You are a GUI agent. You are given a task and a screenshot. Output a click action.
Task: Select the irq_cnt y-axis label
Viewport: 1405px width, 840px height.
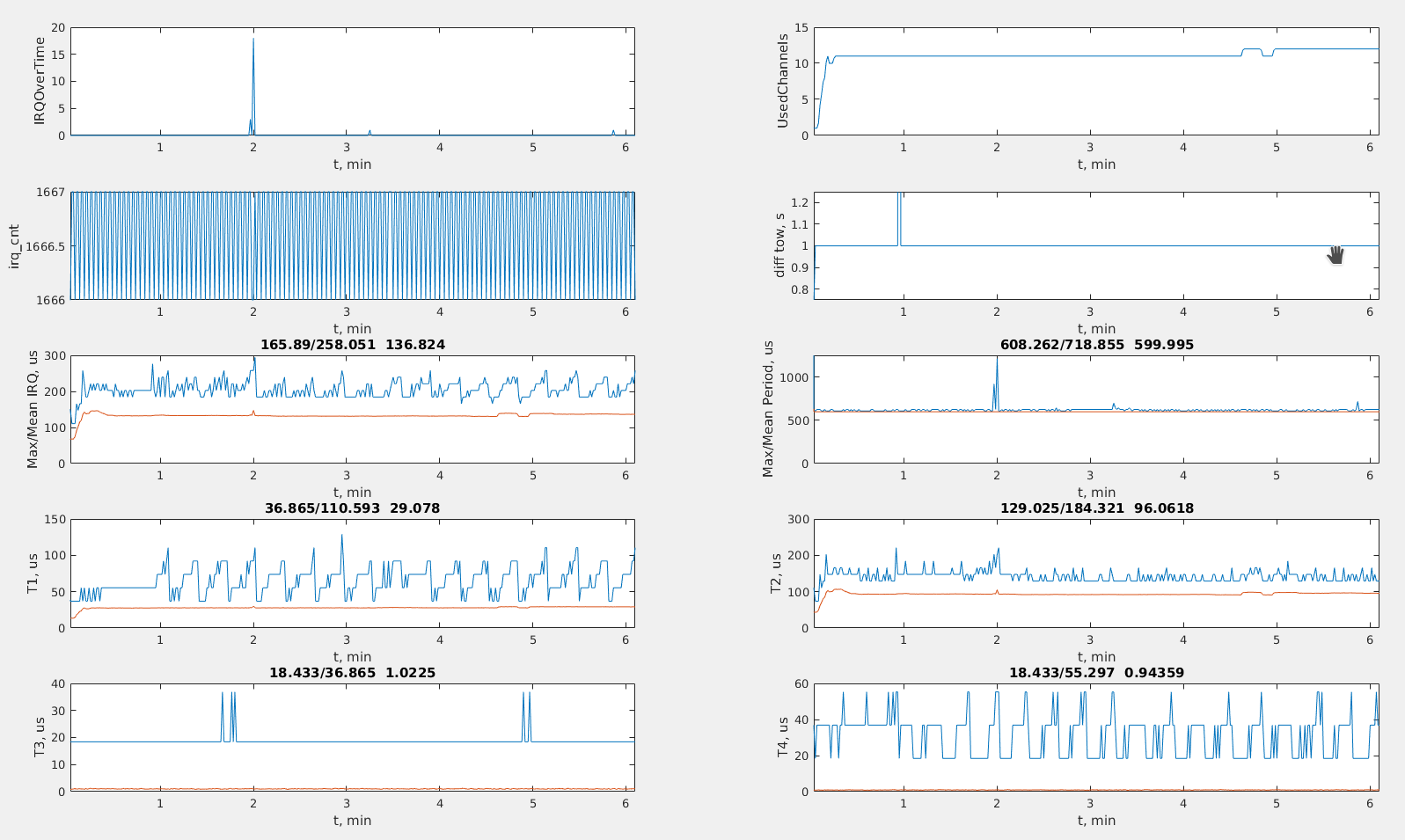[13, 245]
